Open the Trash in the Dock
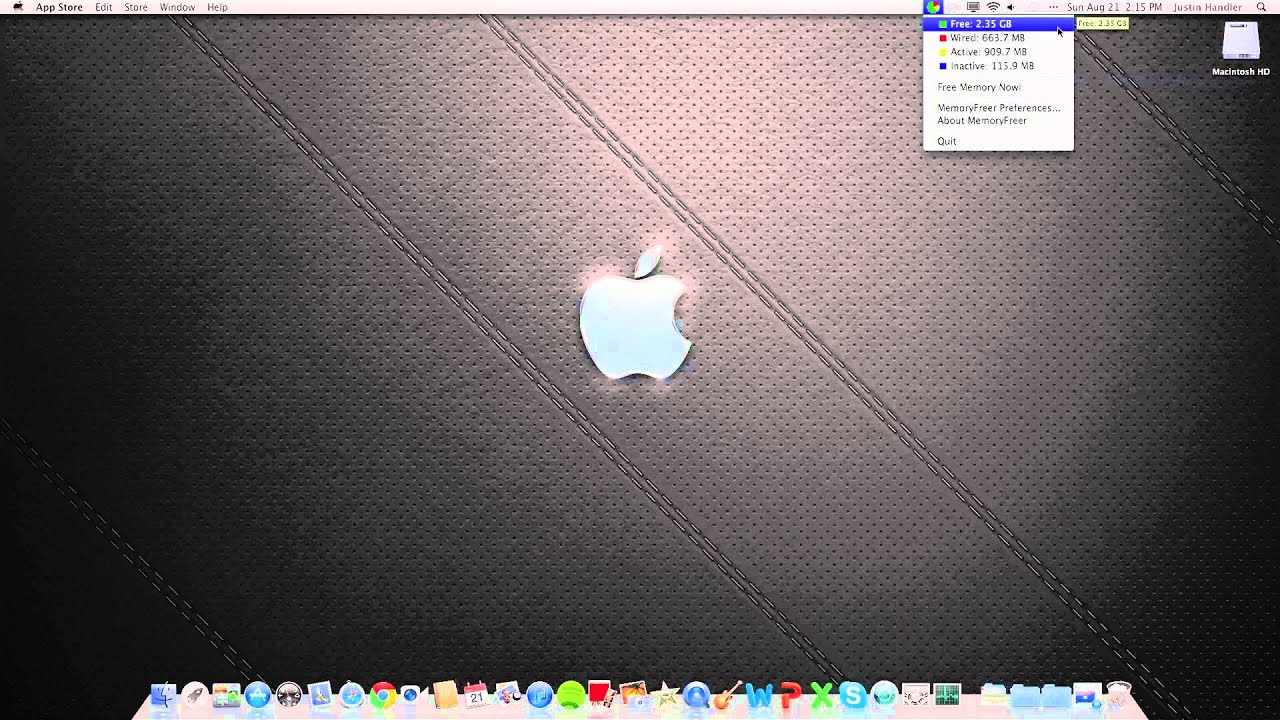This screenshot has height=720, width=1280. coord(1118,695)
